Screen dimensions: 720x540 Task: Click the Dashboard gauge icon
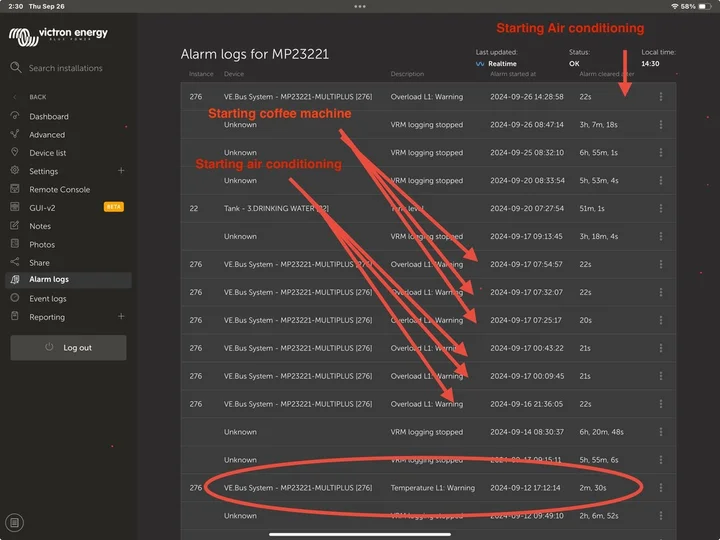15,116
